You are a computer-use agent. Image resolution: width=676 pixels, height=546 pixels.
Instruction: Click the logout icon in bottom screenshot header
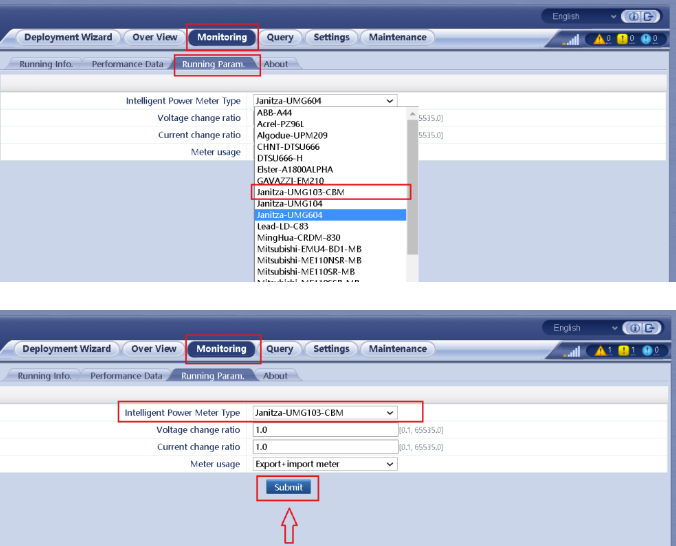[x=649, y=328]
